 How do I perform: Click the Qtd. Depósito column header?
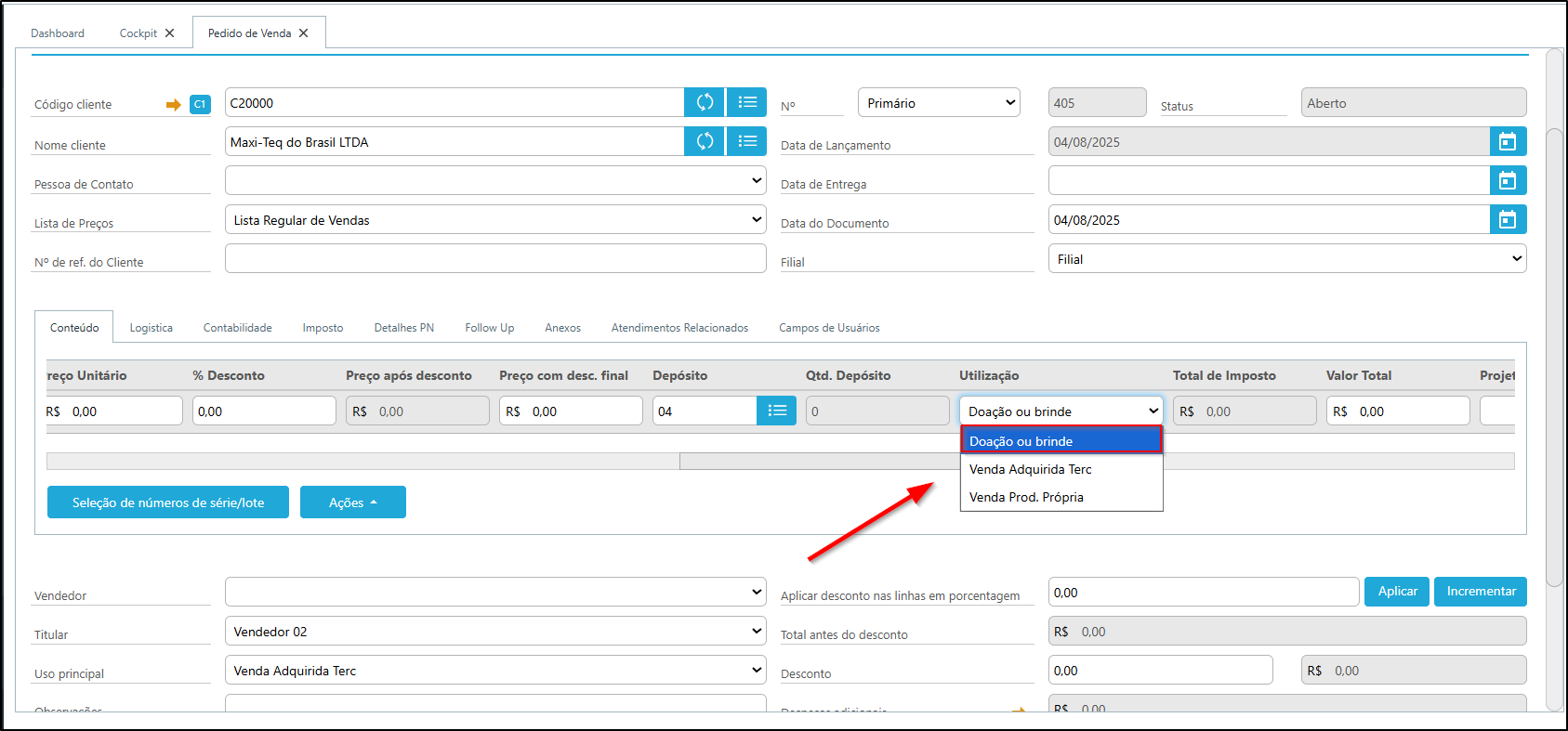click(848, 375)
